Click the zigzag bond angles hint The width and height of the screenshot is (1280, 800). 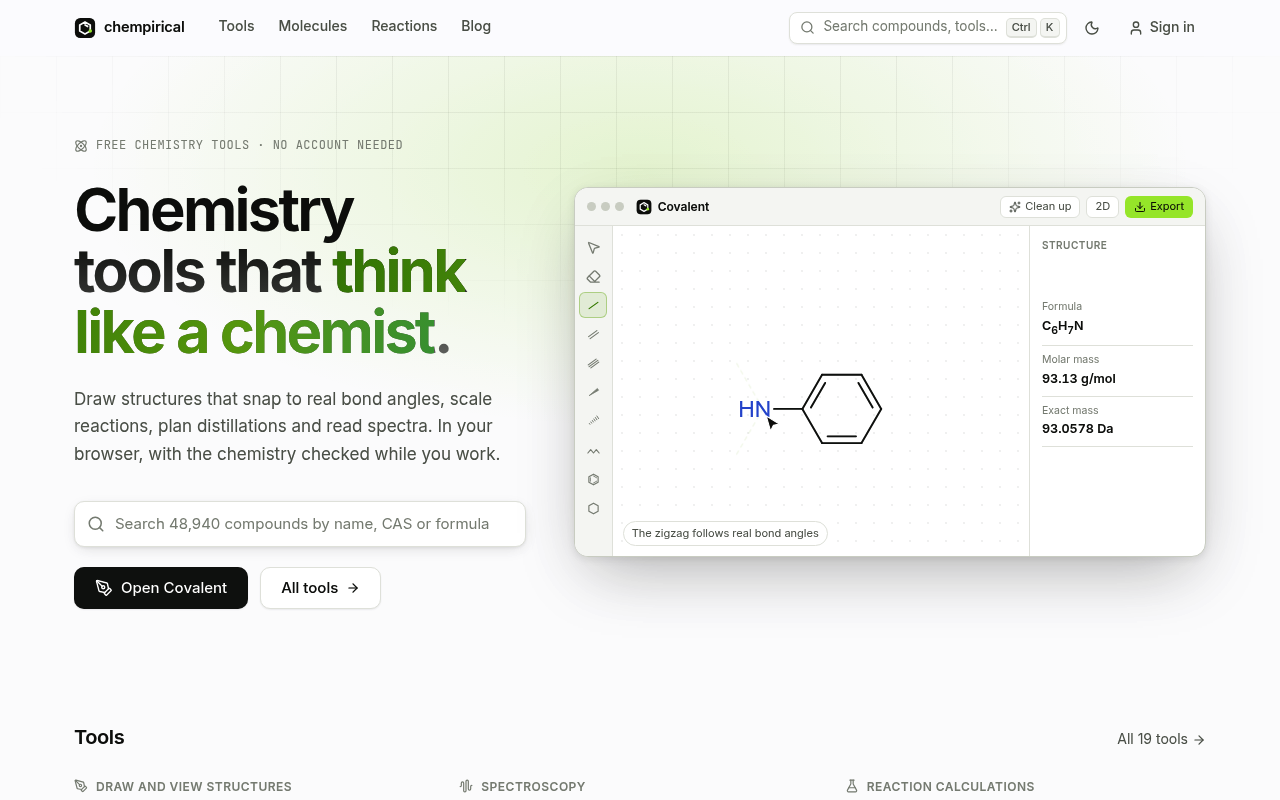[725, 533]
